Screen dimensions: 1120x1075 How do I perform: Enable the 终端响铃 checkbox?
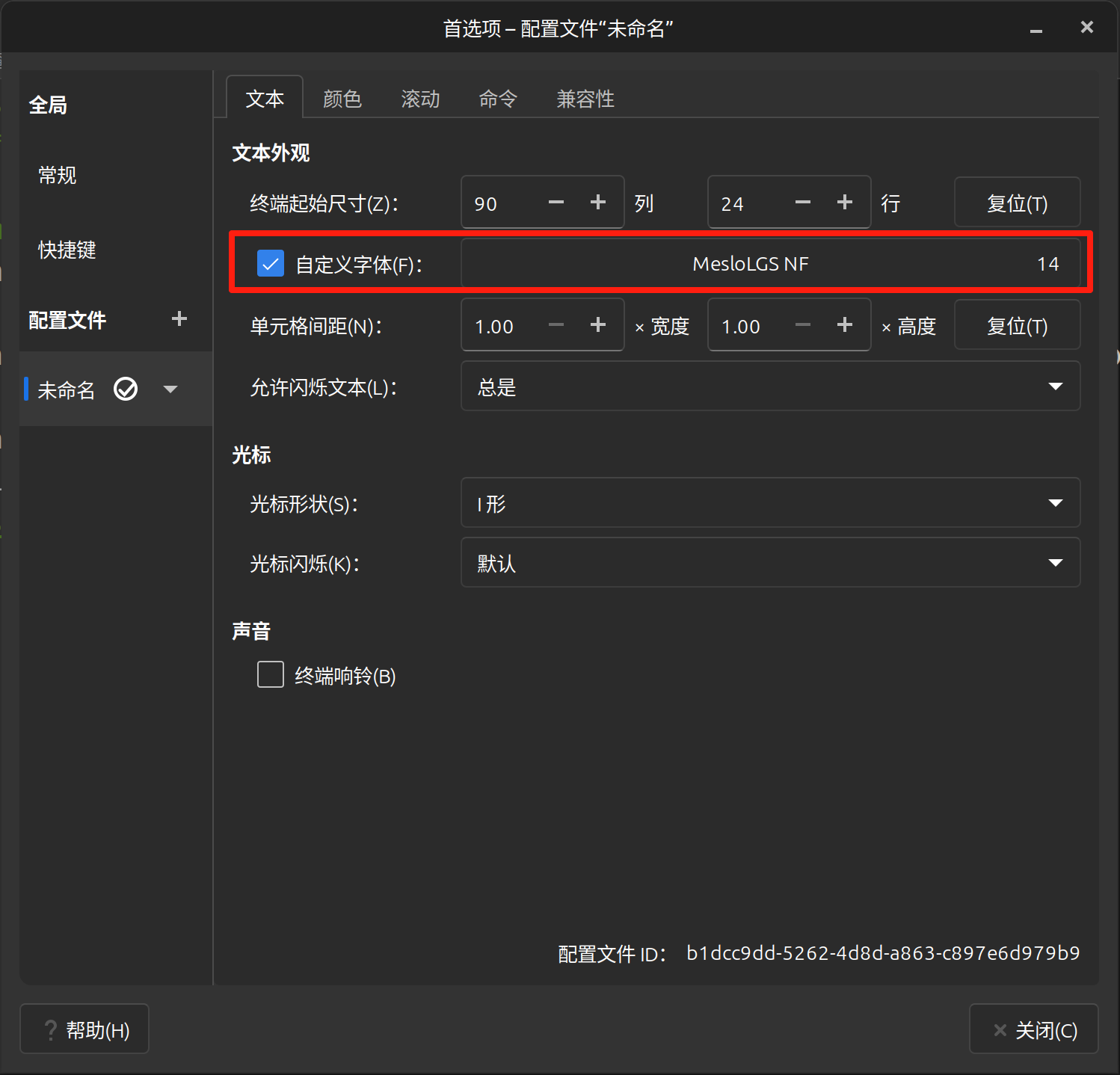coord(270,674)
